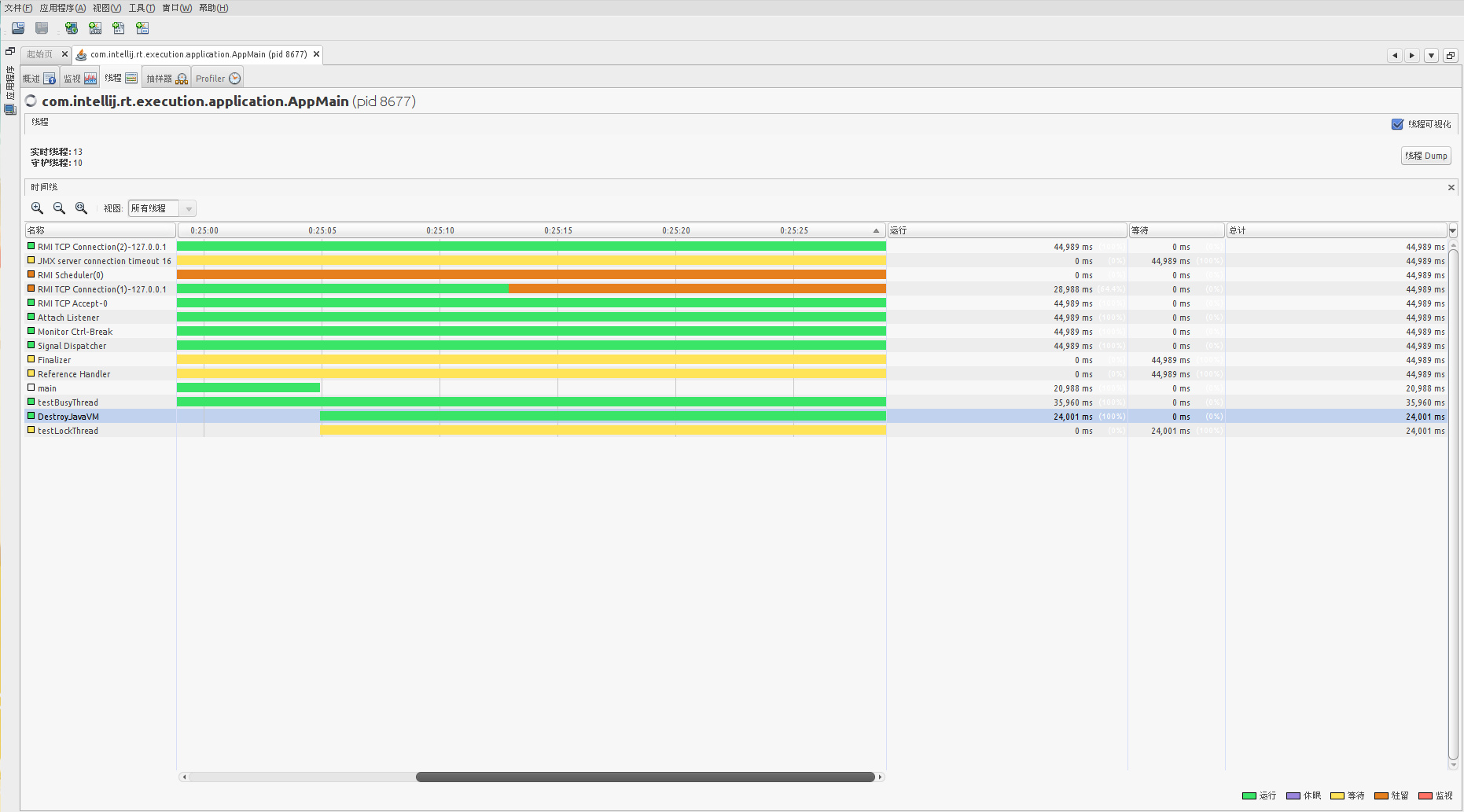
Task: Open the 视图 所有线程 dropdown
Action: click(x=162, y=208)
